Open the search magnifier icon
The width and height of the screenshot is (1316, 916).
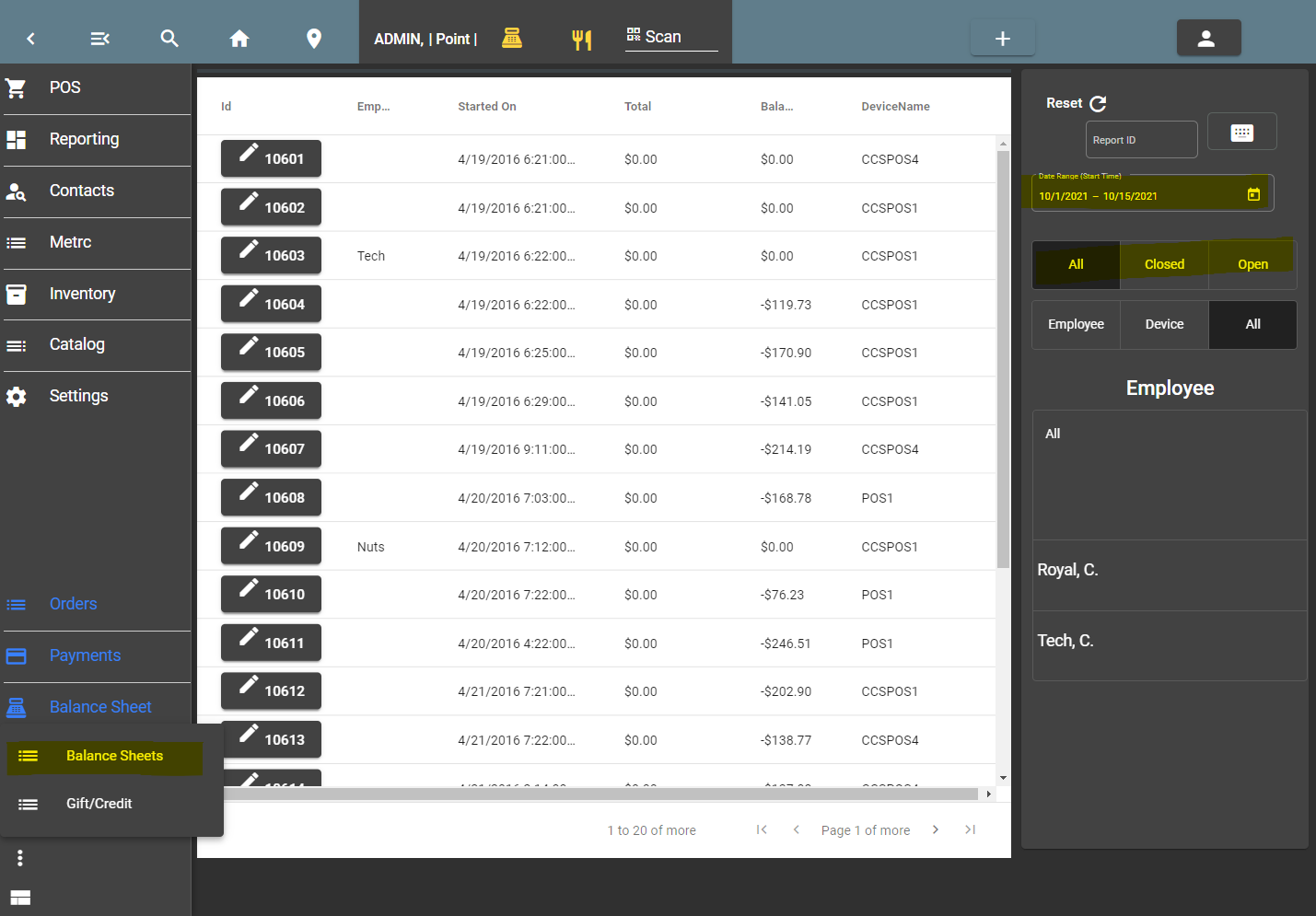(x=169, y=39)
